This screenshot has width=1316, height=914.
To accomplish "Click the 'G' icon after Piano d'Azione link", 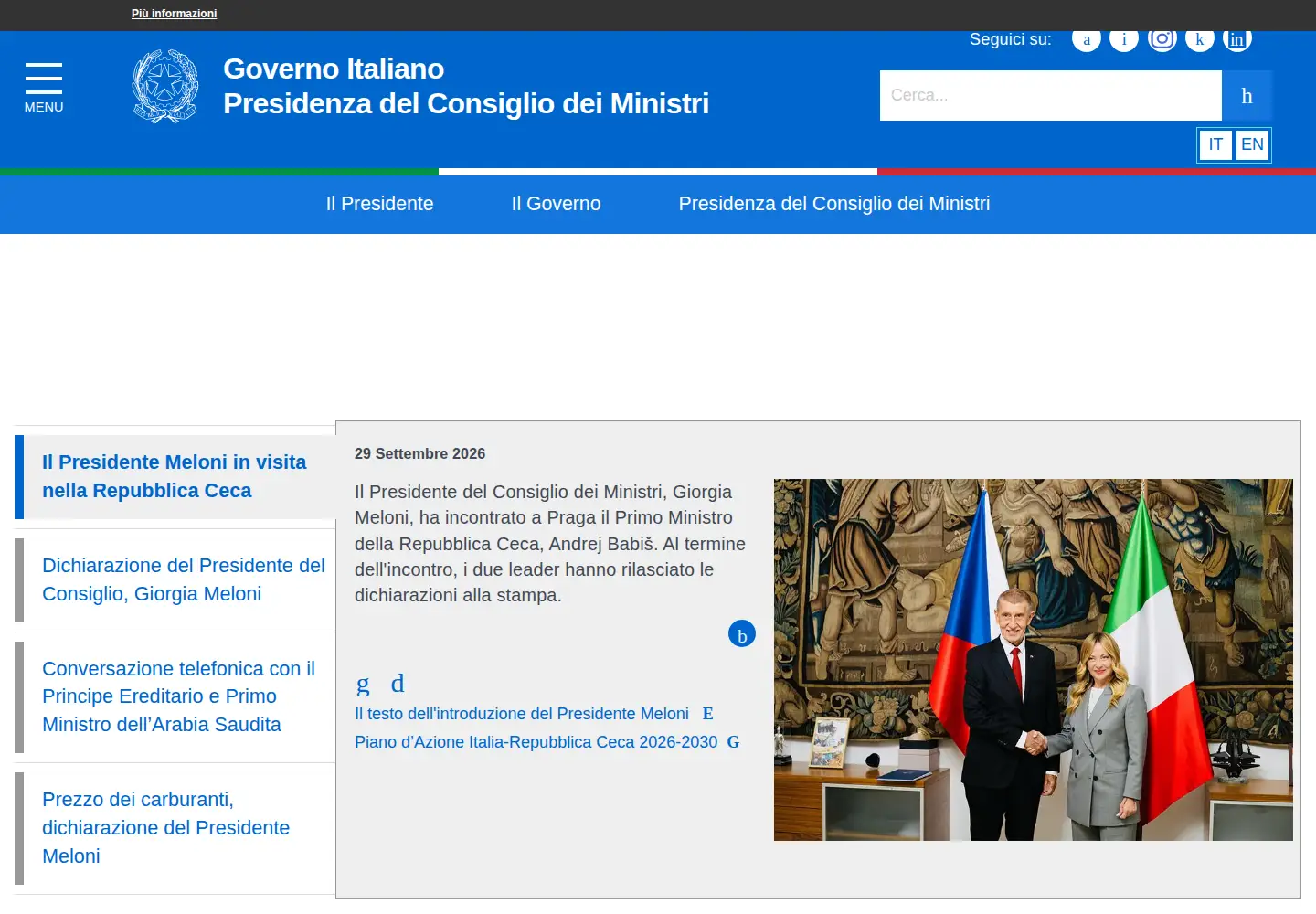I will [733, 742].
